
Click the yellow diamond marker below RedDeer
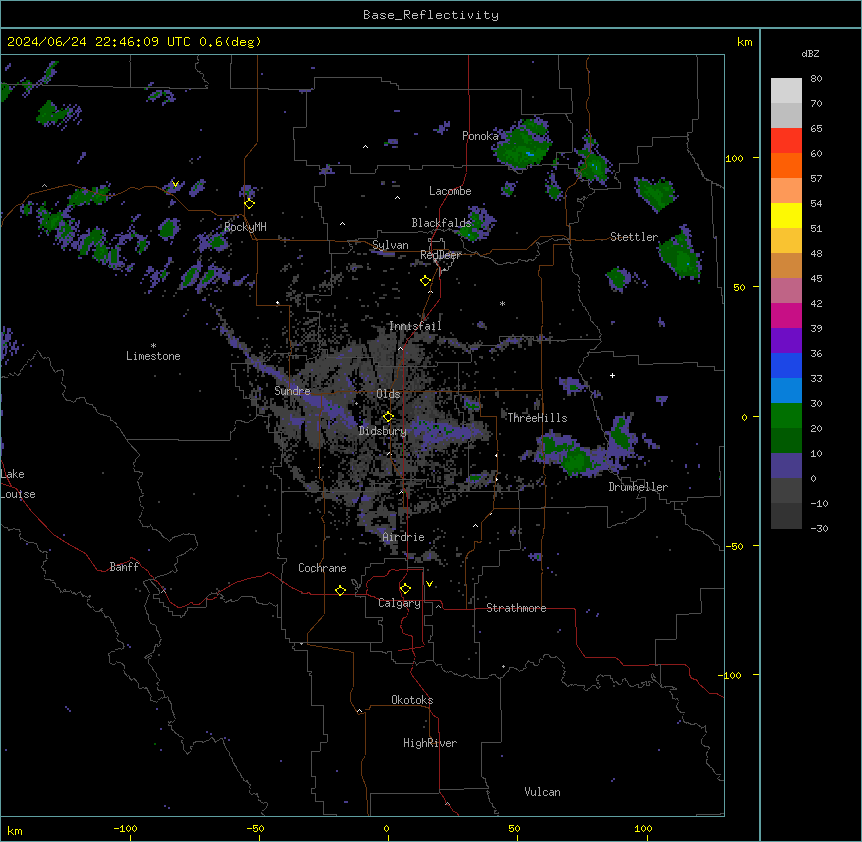pyautogui.click(x=426, y=281)
